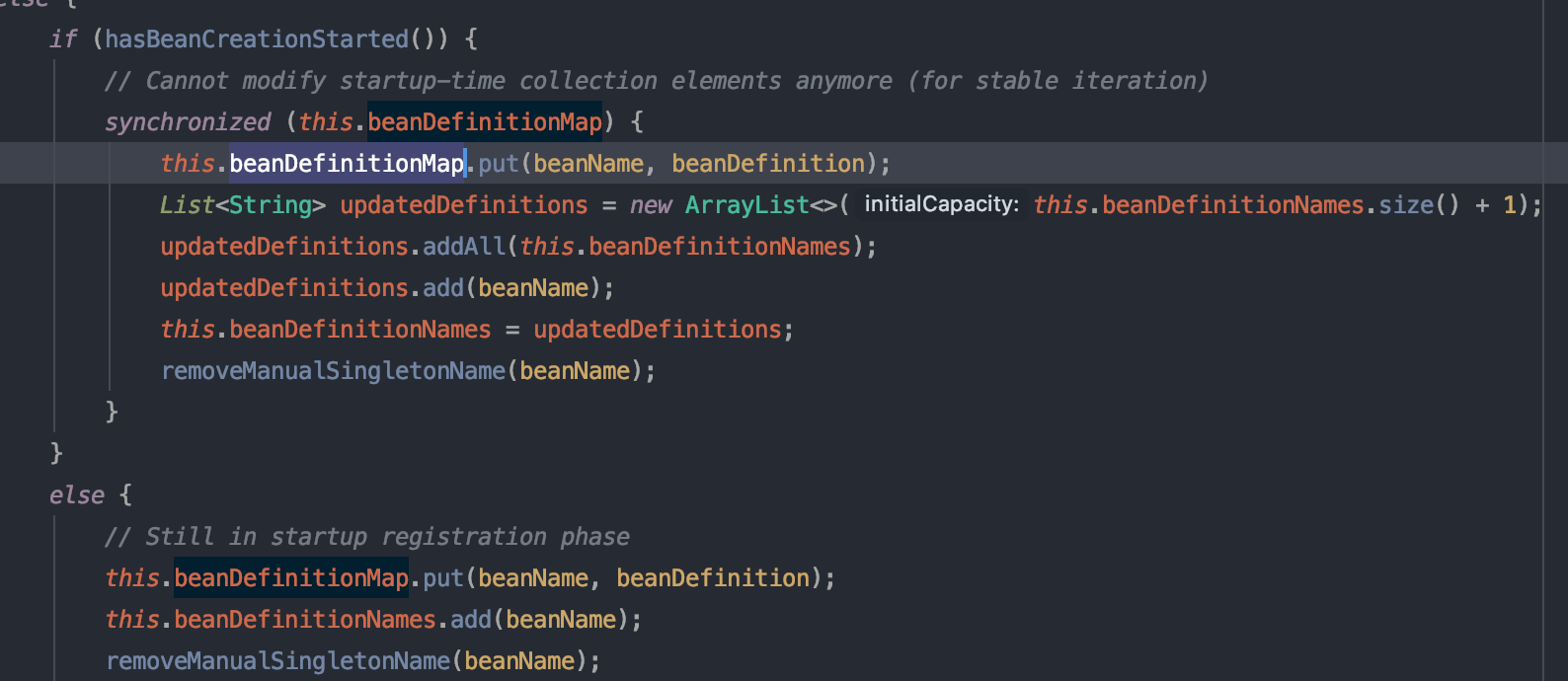This screenshot has width=1568, height=681.
Task: Click removeManualSingletonName inside the synchronized block
Action: (x=333, y=371)
